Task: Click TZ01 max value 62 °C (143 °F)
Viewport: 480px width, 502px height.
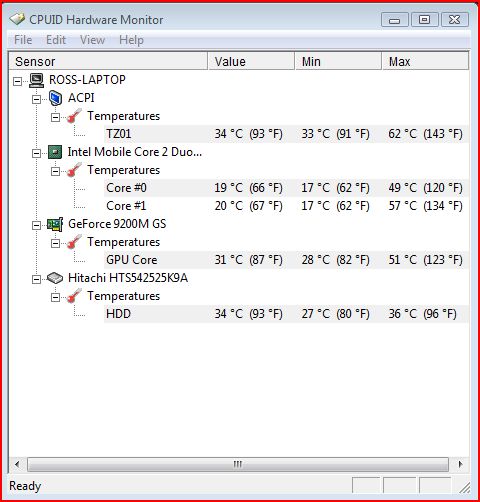Action: (x=425, y=134)
